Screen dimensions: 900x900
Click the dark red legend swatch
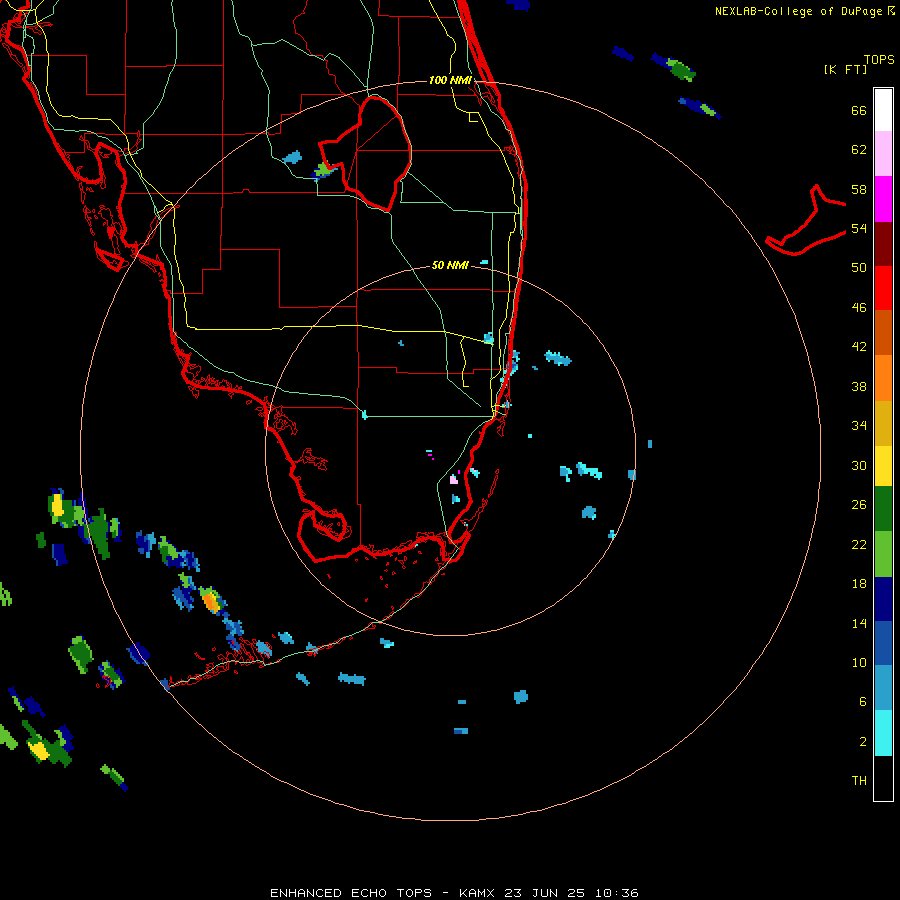(x=883, y=244)
